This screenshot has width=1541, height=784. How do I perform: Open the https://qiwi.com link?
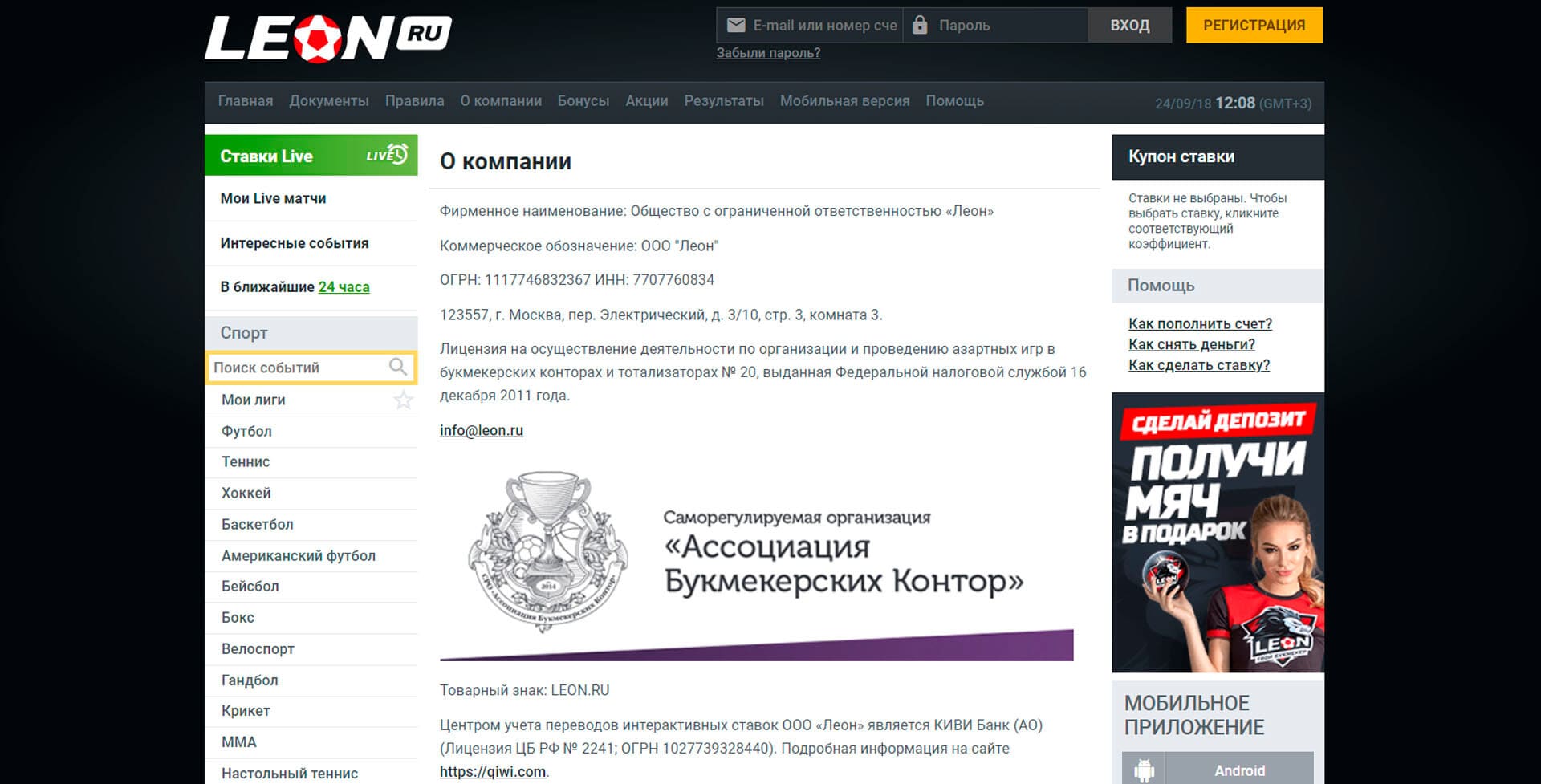[493, 772]
